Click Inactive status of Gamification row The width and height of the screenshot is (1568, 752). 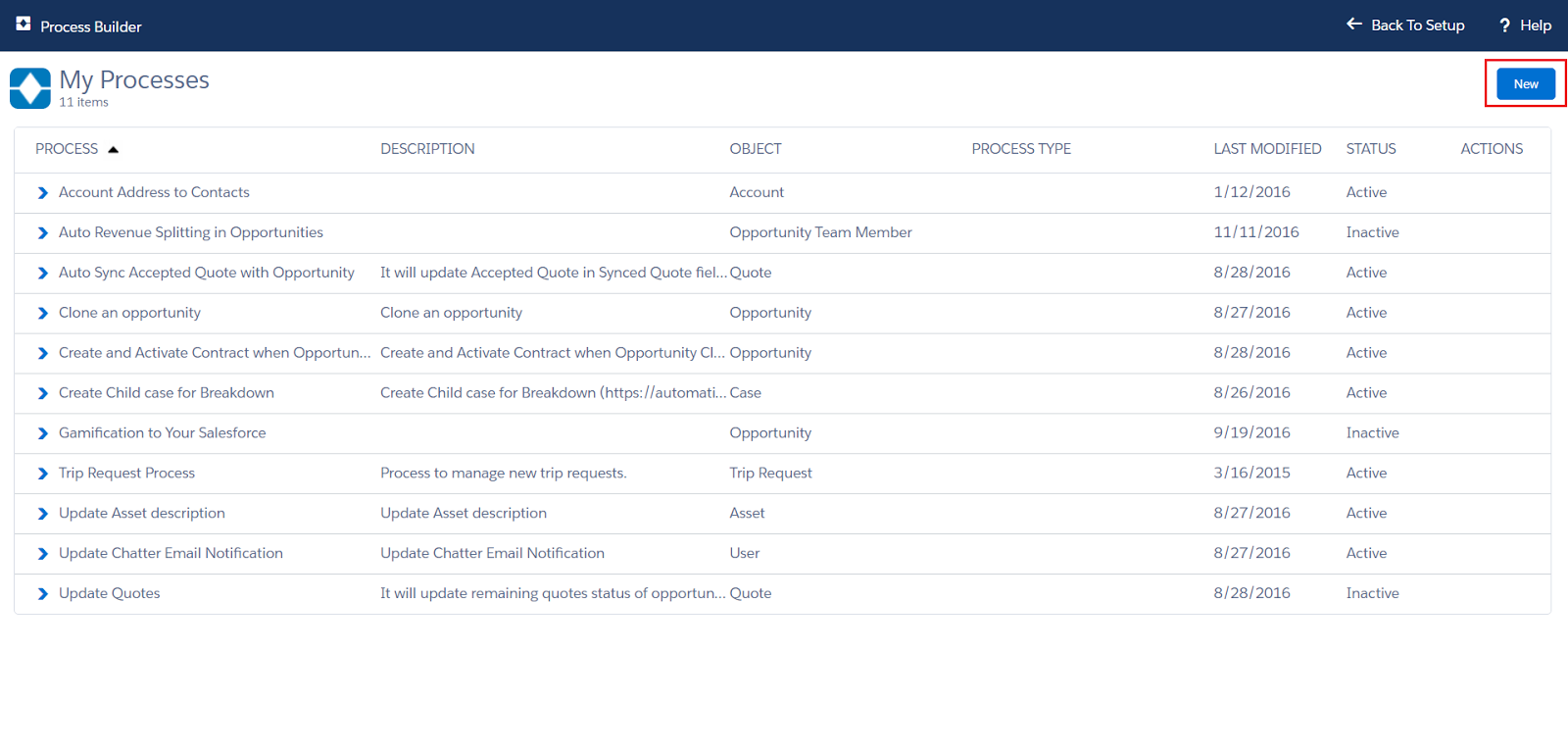coord(1372,433)
